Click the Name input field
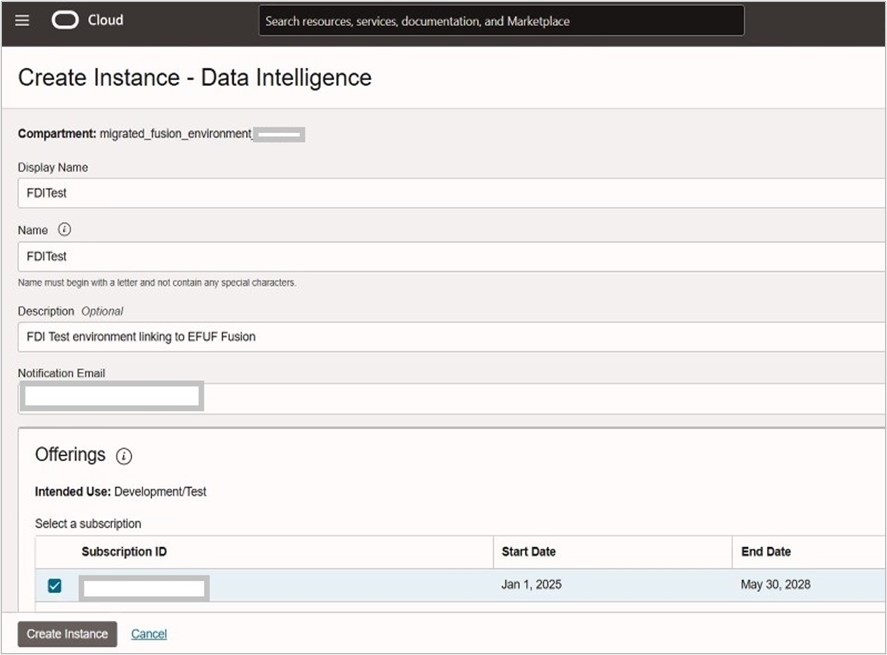The height and width of the screenshot is (655, 887). point(450,257)
